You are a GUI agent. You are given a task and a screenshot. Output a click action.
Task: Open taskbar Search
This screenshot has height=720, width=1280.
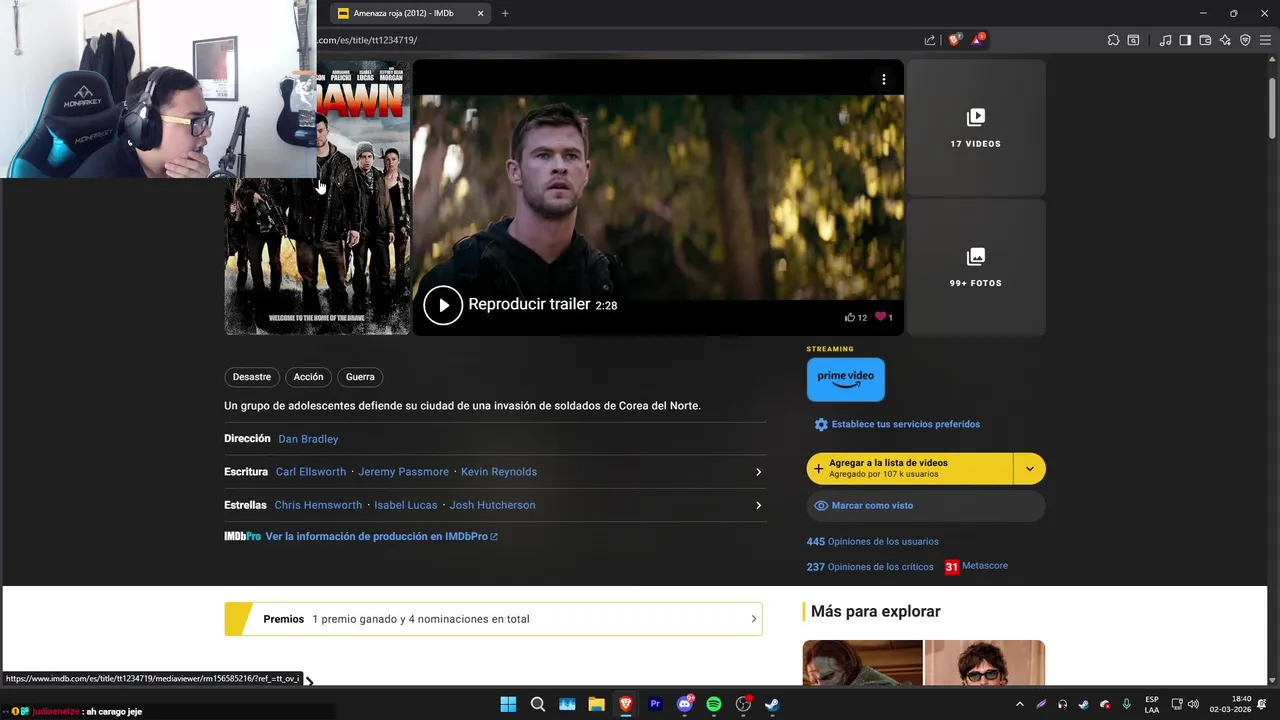point(538,704)
